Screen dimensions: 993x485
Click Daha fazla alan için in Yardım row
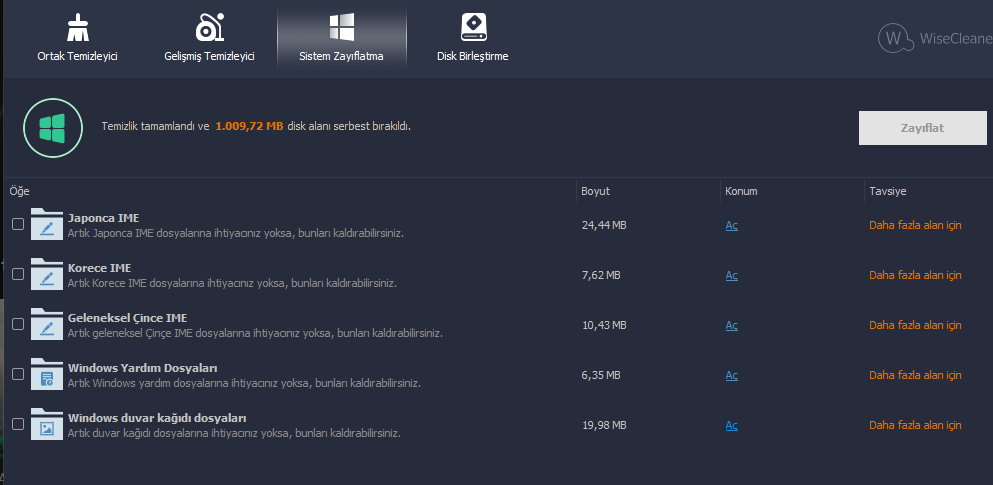pos(915,375)
